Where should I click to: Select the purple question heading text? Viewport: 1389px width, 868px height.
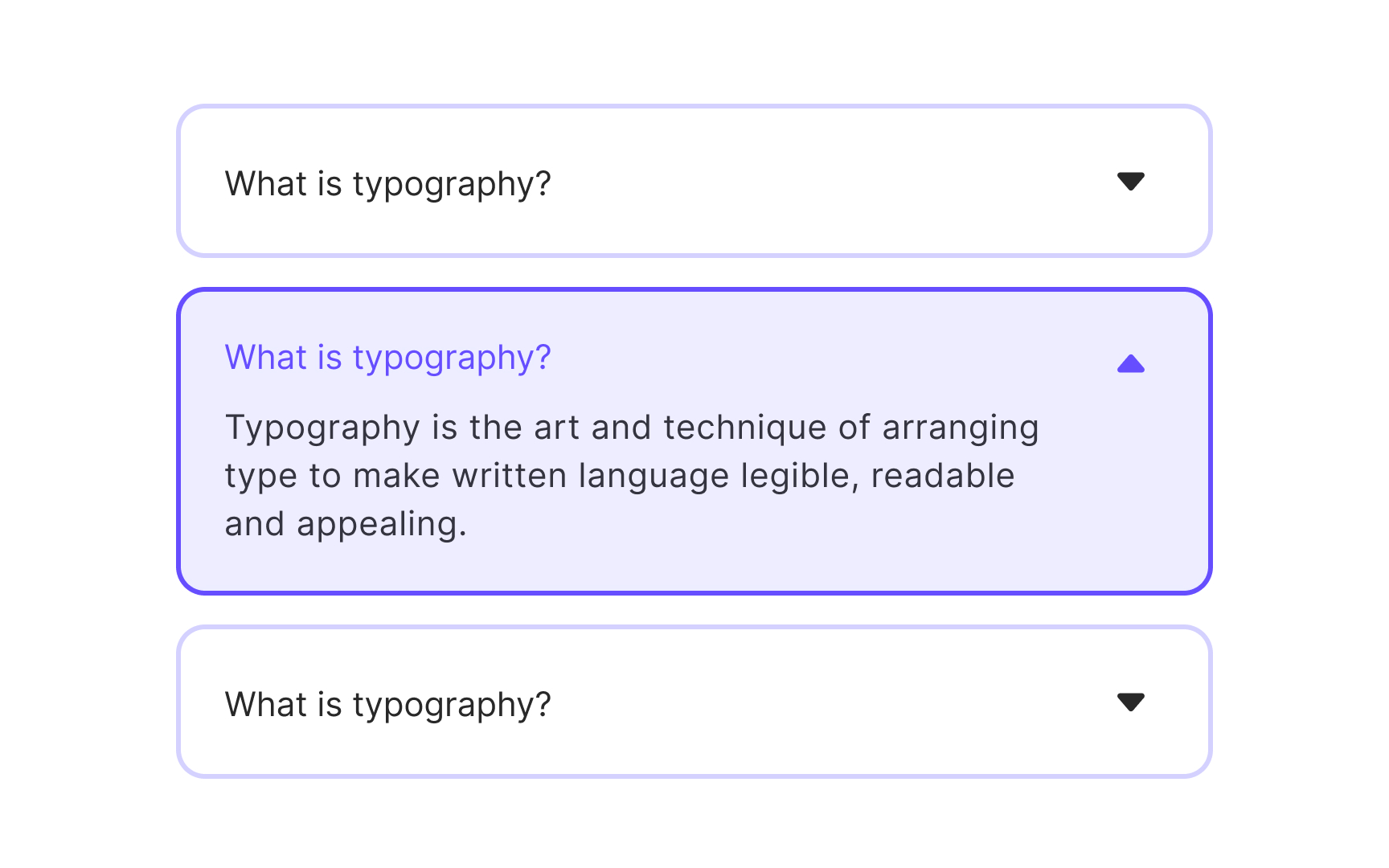pos(387,358)
